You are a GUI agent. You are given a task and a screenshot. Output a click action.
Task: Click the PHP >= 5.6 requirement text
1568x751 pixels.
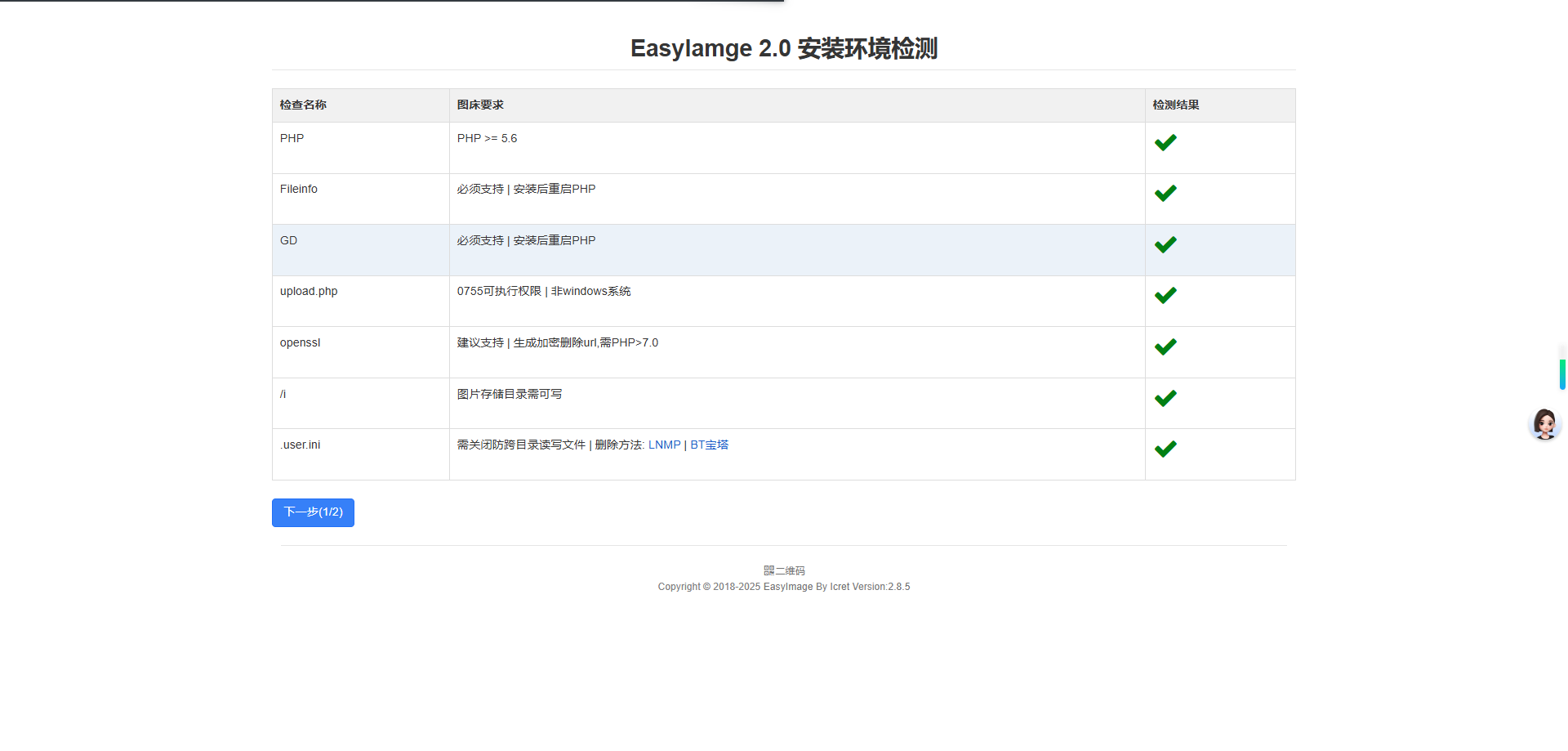tap(487, 139)
